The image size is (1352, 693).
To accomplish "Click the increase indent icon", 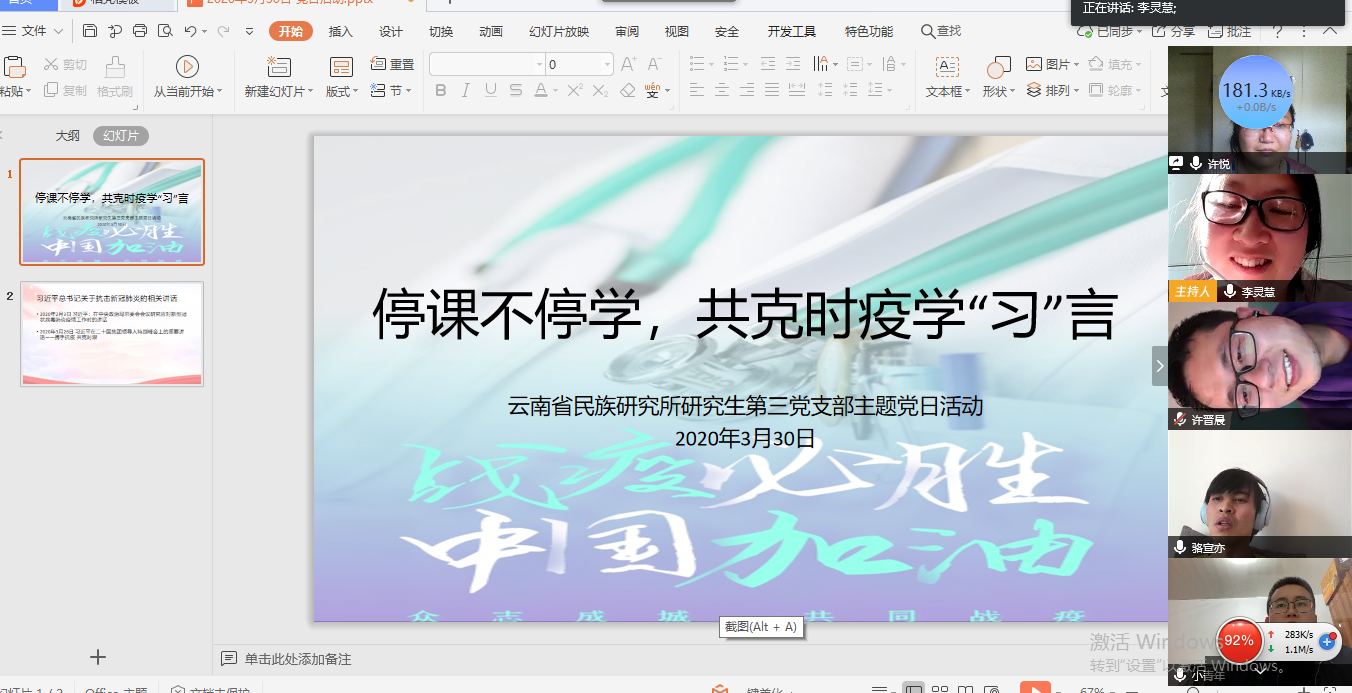I will pos(791,64).
